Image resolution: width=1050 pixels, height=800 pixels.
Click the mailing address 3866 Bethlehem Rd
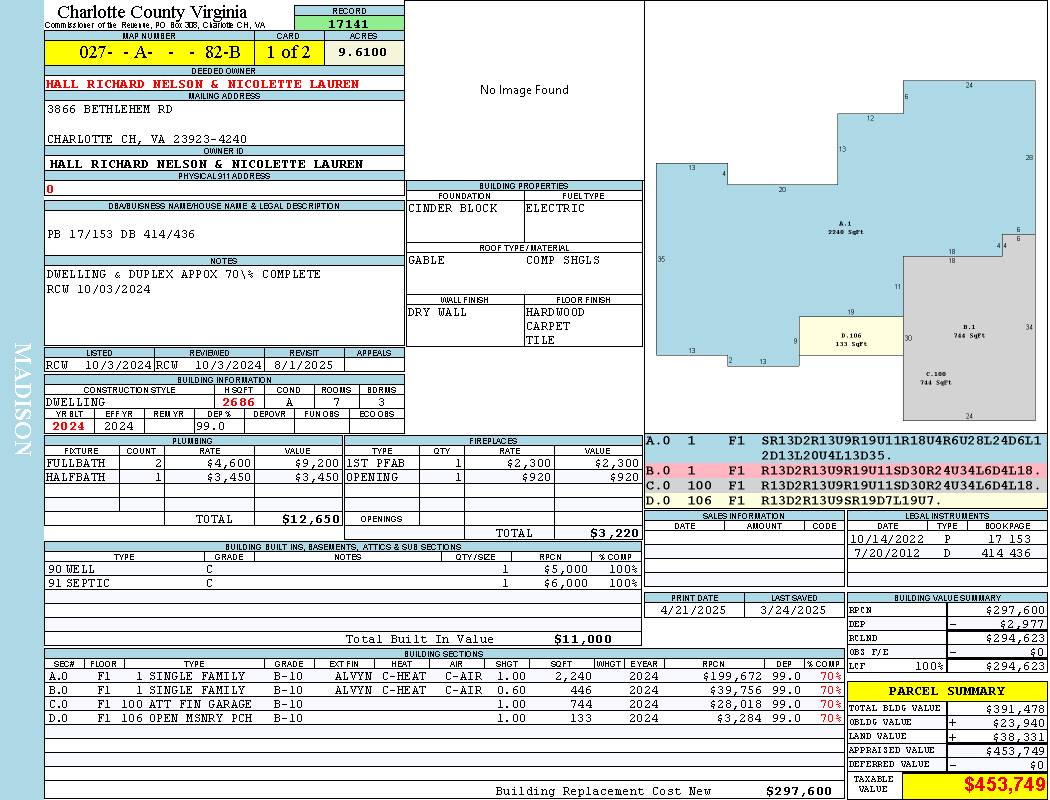(x=110, y=109)
